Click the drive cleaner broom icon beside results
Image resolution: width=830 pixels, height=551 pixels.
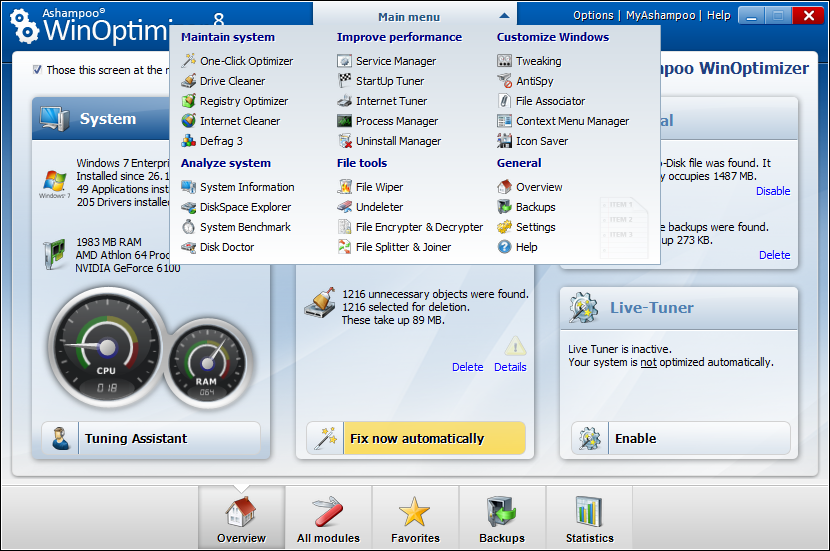point(320,303)
